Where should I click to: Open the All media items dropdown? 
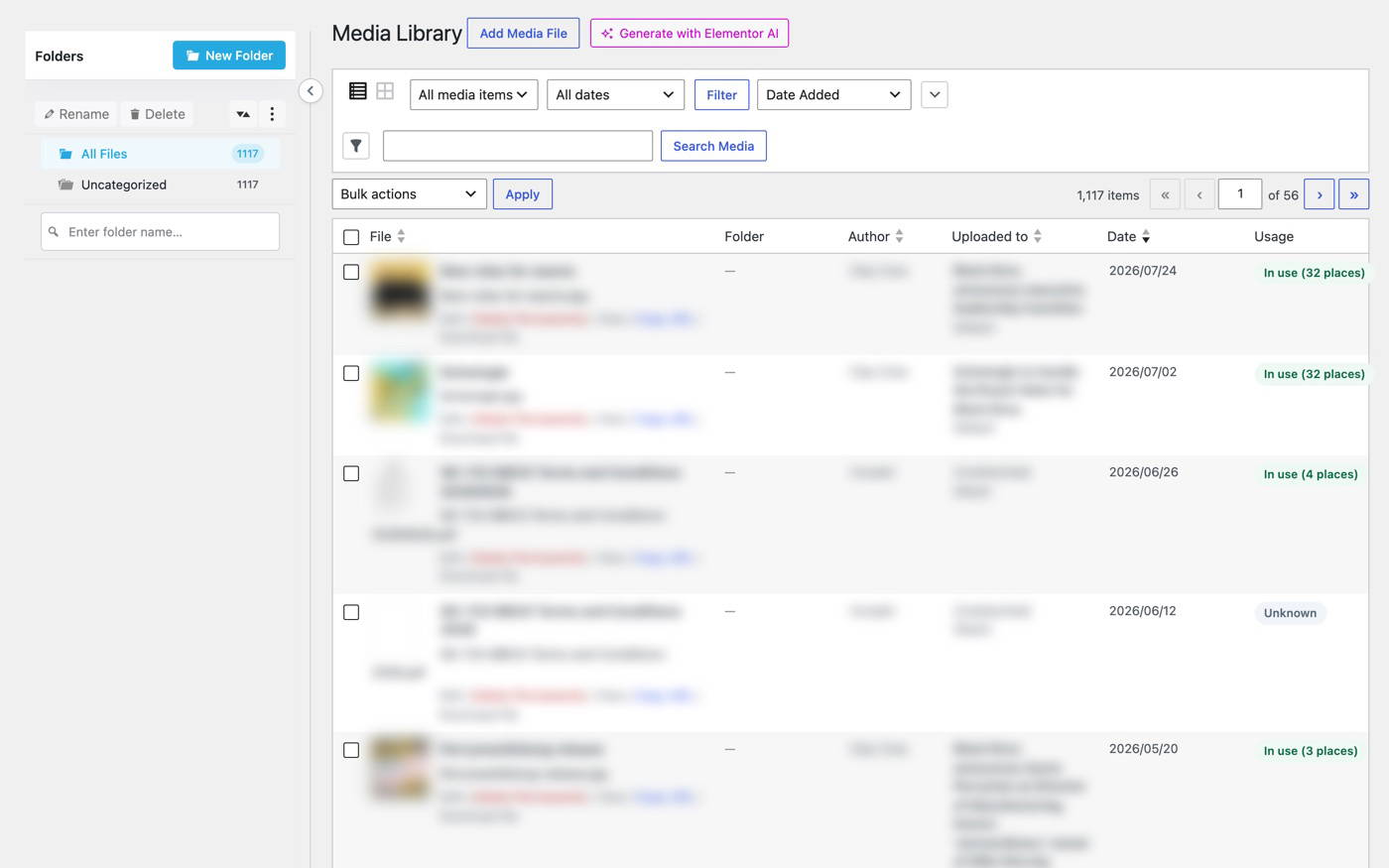474,94
